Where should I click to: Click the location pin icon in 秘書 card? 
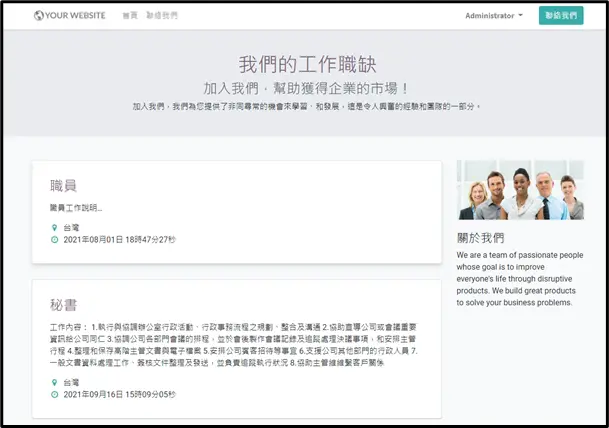point(55,383)
